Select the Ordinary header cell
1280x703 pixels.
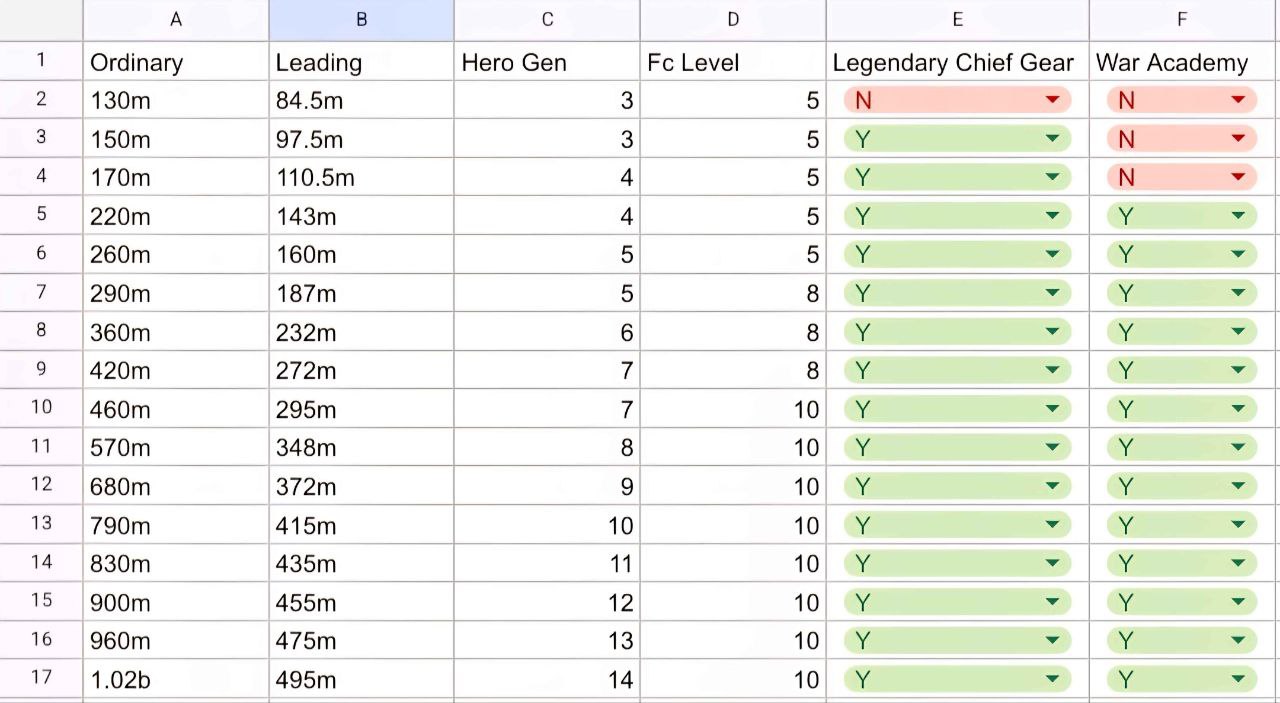click(176, 62)
